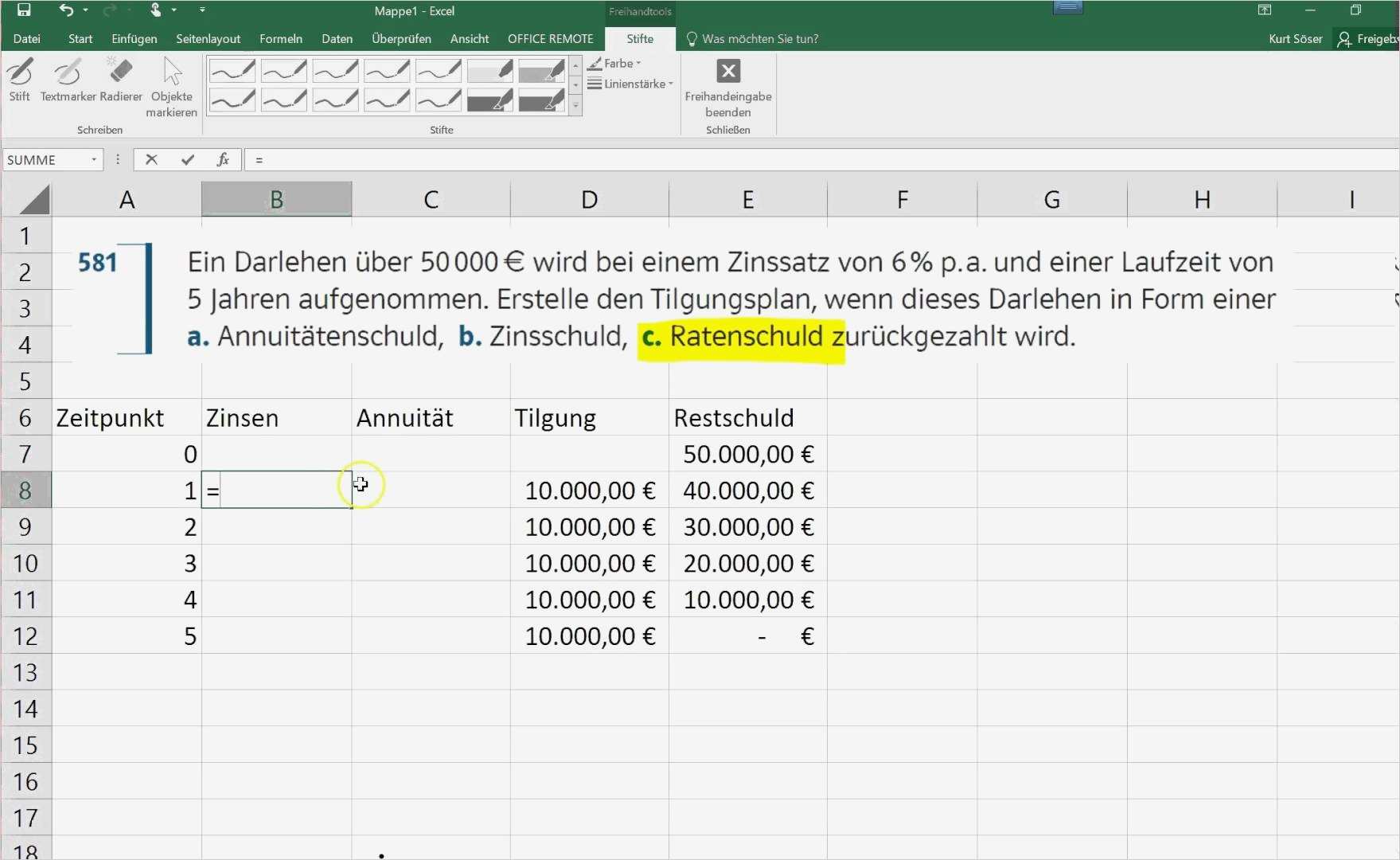Select the last highlighter in bottom gallery row
This screenshot has height=860, width=1400.
click(542, 100)
